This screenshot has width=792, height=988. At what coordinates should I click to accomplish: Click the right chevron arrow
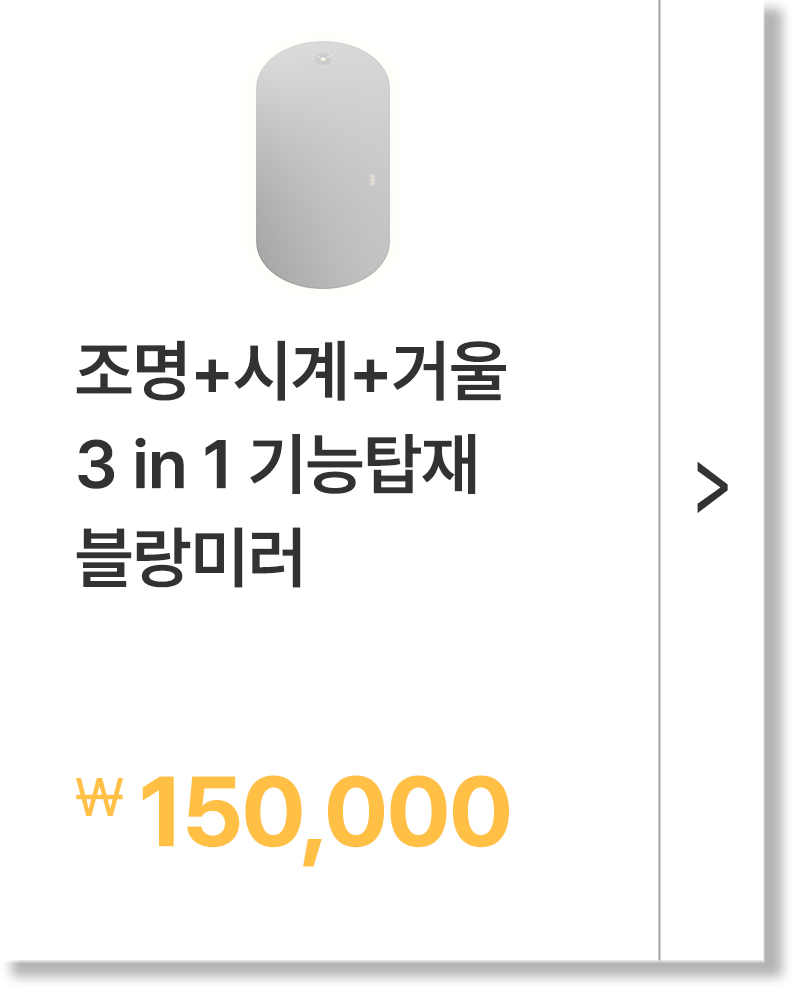pyautogui.click(x=712, y=487)
